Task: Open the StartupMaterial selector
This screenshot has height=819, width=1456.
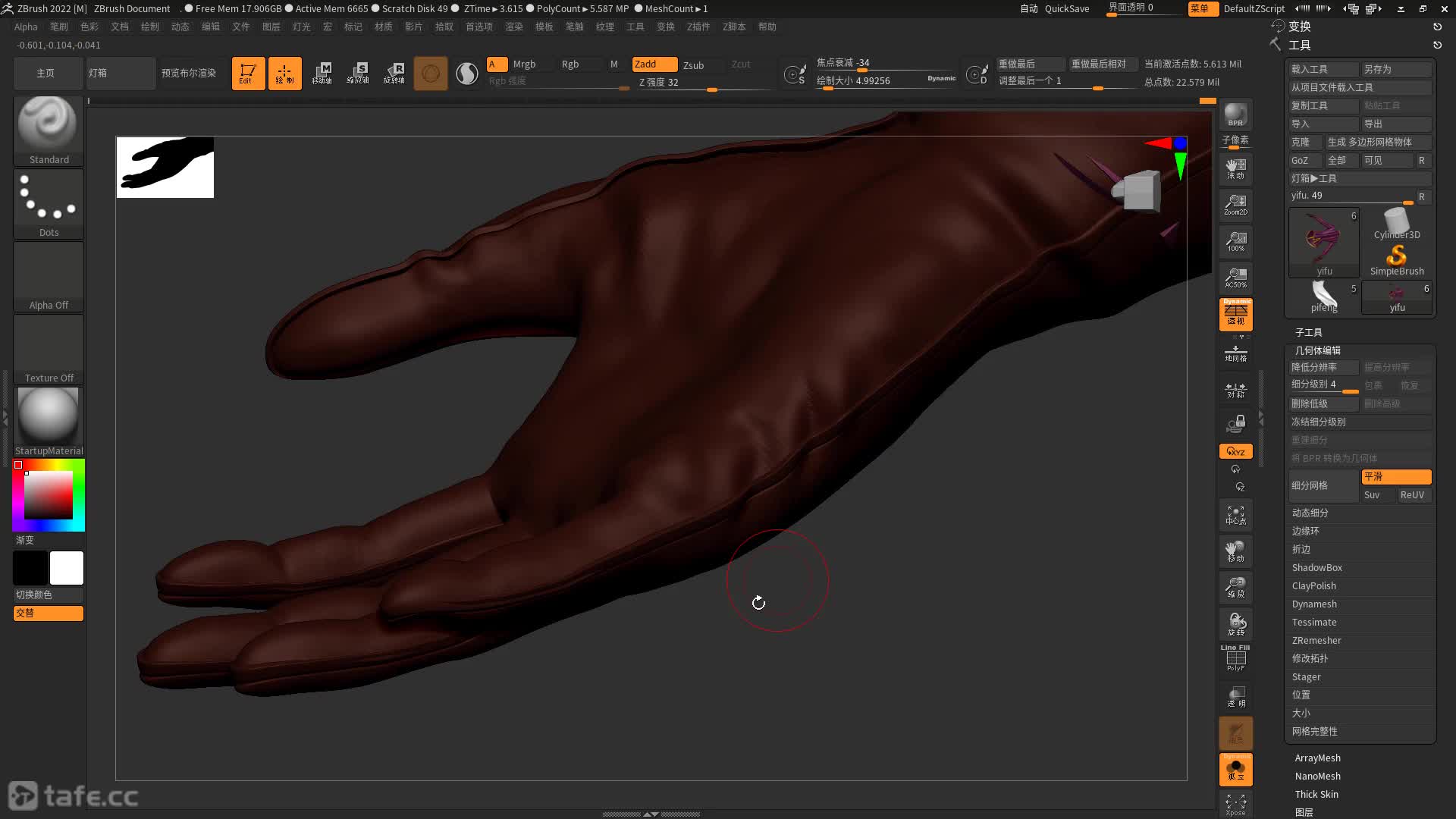Action: [x=49, y=422]
